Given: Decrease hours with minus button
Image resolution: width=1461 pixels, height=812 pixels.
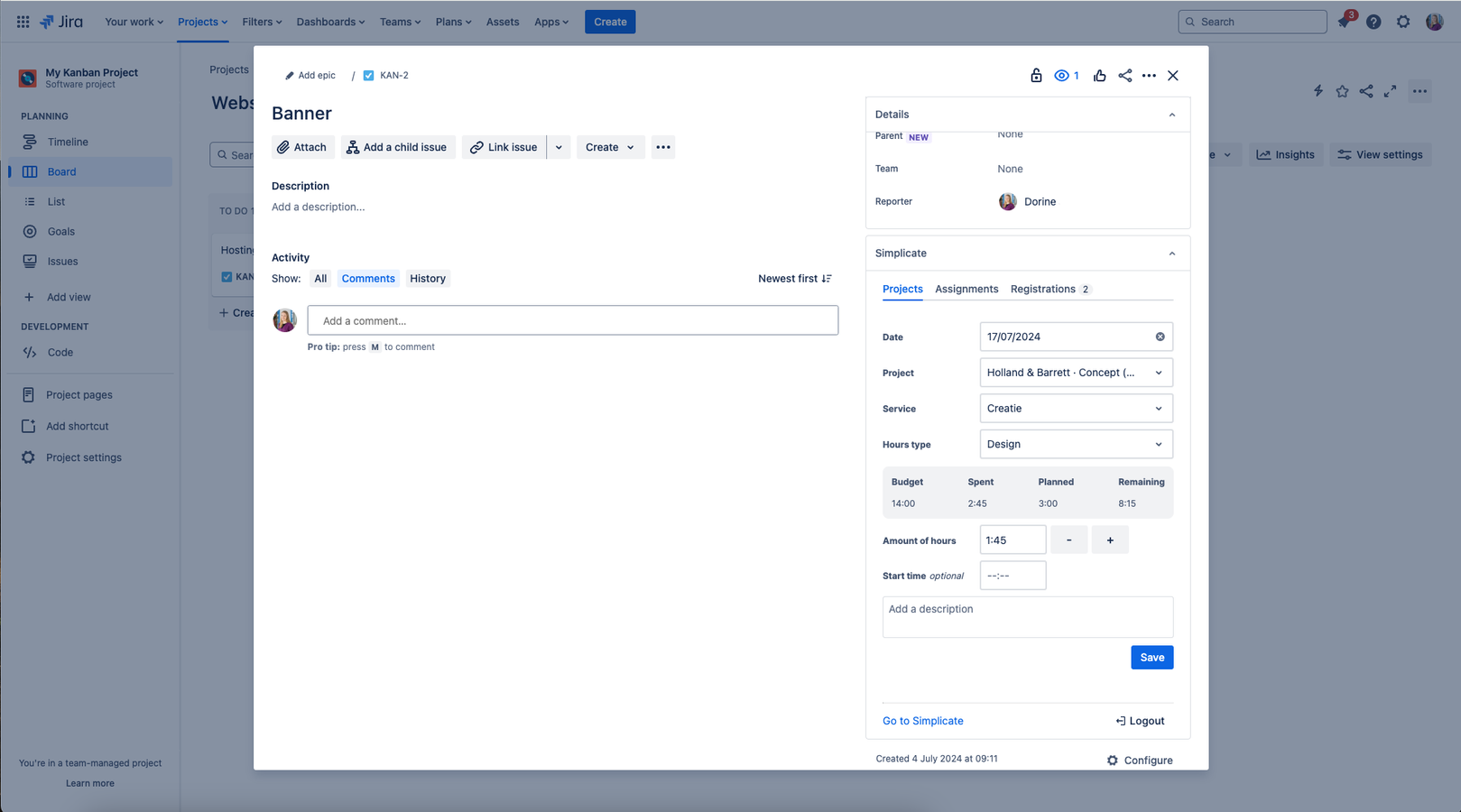Looking at the screenshot, I should pos(1069,540).
